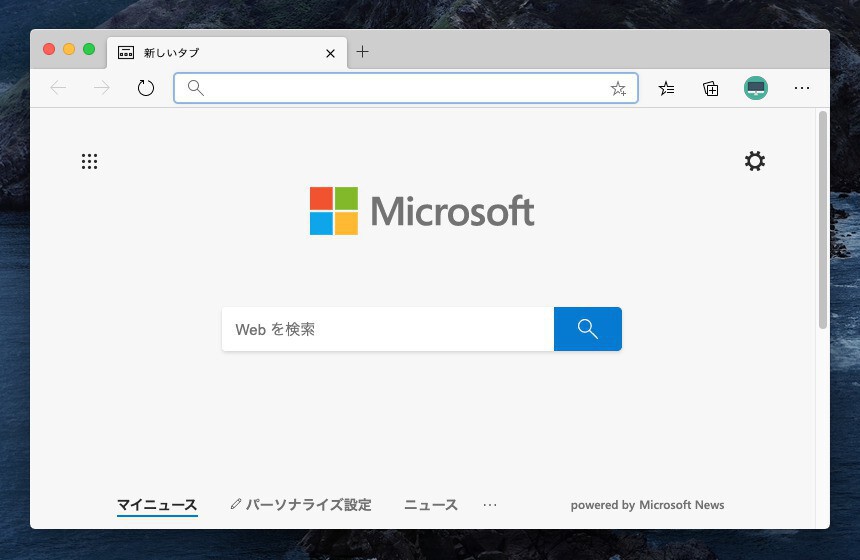Open page settings gear icon

point(755,161)
